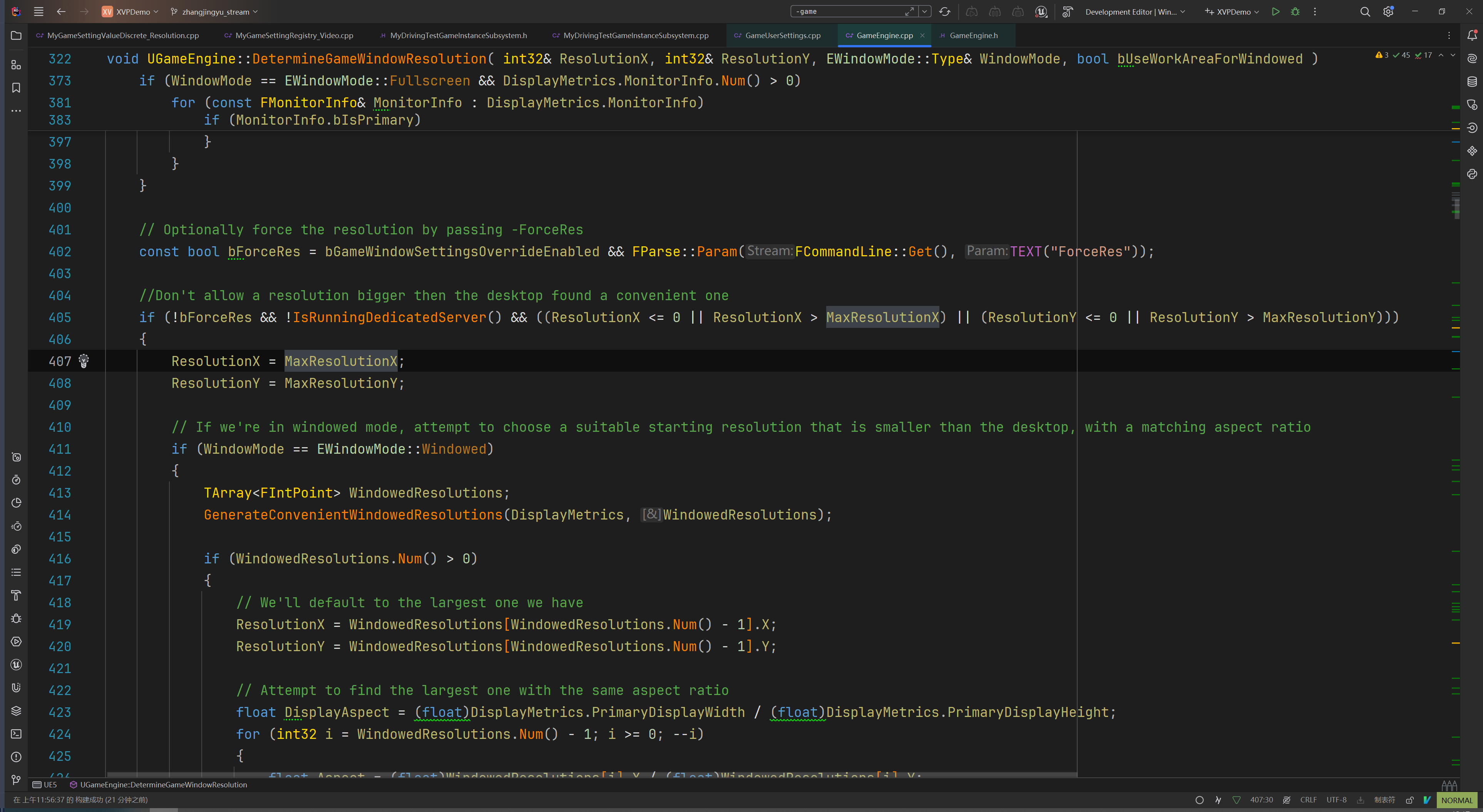Screen dimensions: 1483x812
Task: Click the lightbulb quick-fix on line 407
Action: pyautogui.click(x=84, y=361)
